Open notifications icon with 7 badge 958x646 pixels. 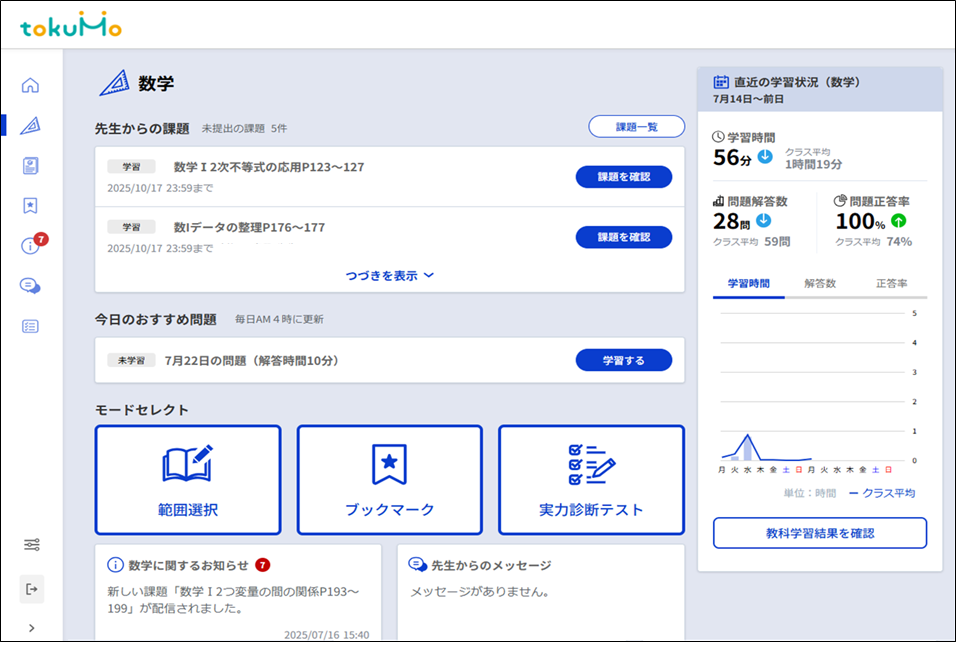31,245
